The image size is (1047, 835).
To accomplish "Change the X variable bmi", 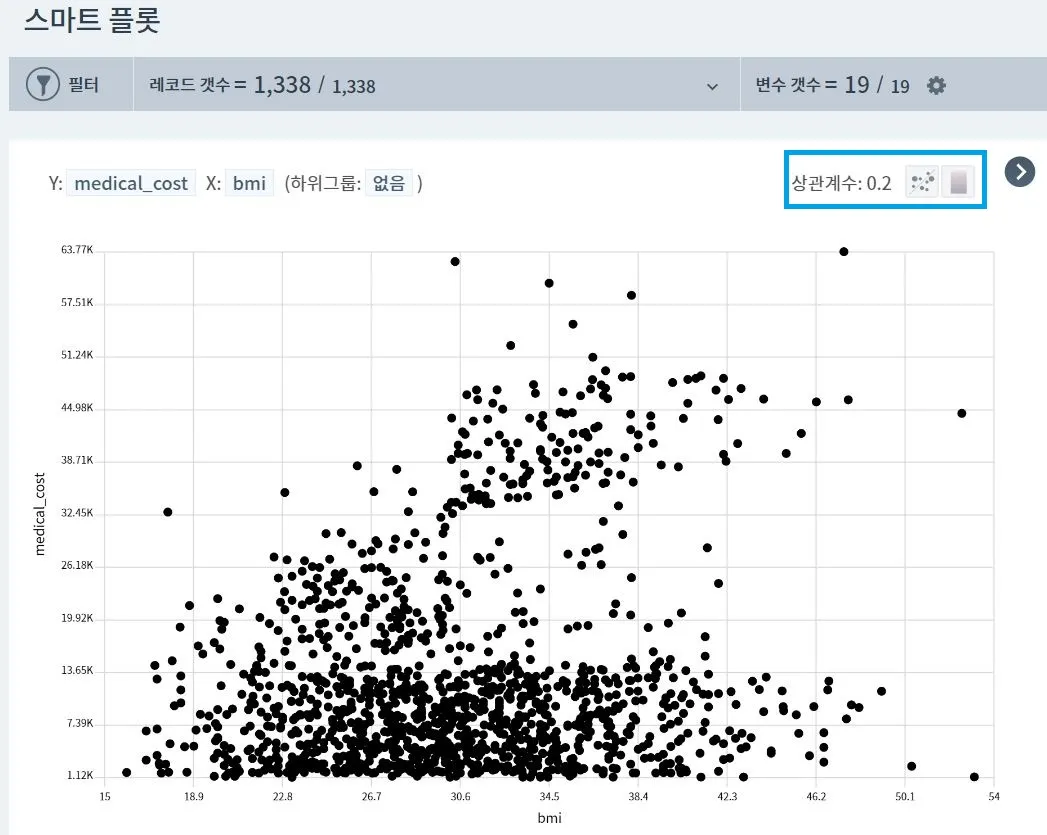I will 249,183.
